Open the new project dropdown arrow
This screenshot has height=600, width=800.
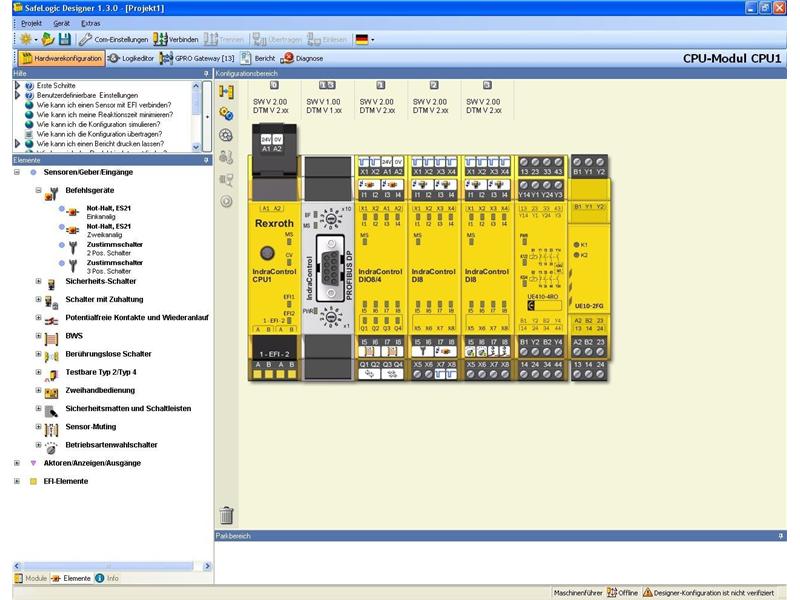click(36, 40)
